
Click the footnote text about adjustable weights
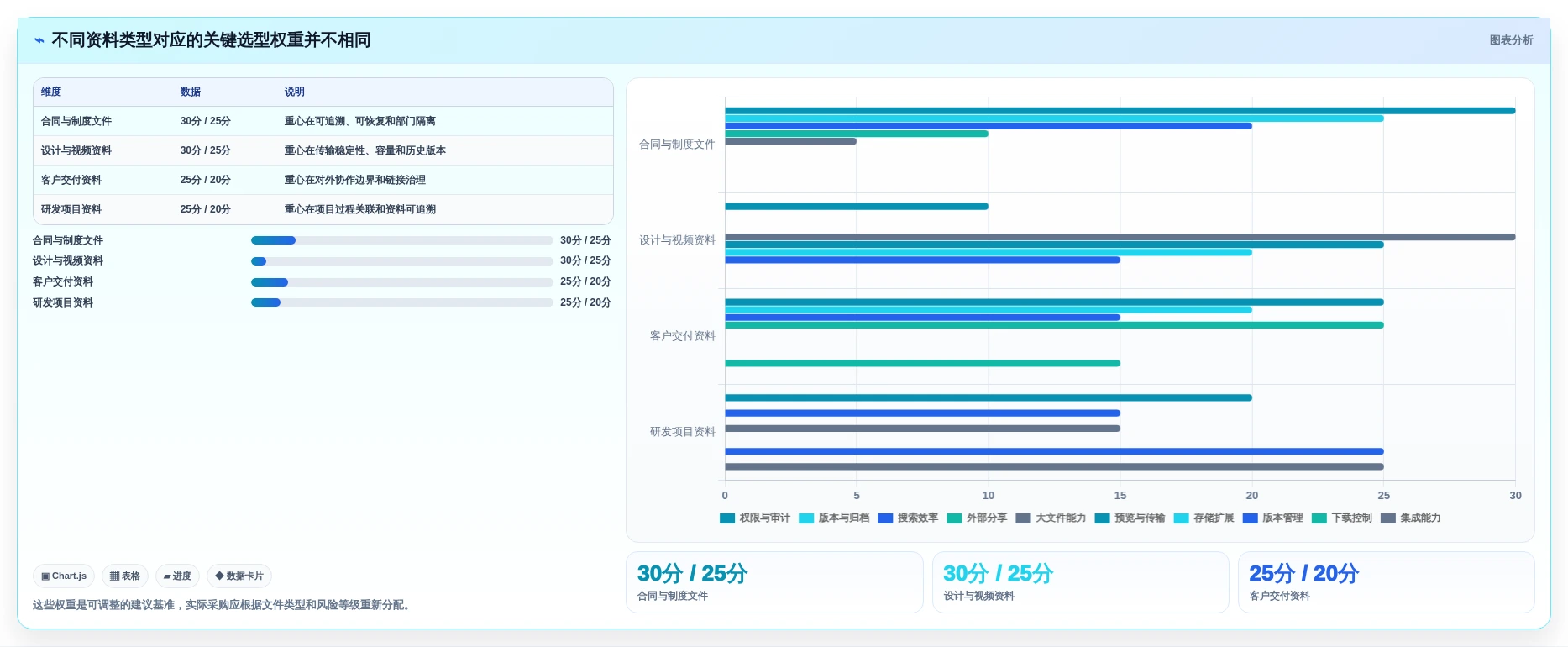(223, 605)
